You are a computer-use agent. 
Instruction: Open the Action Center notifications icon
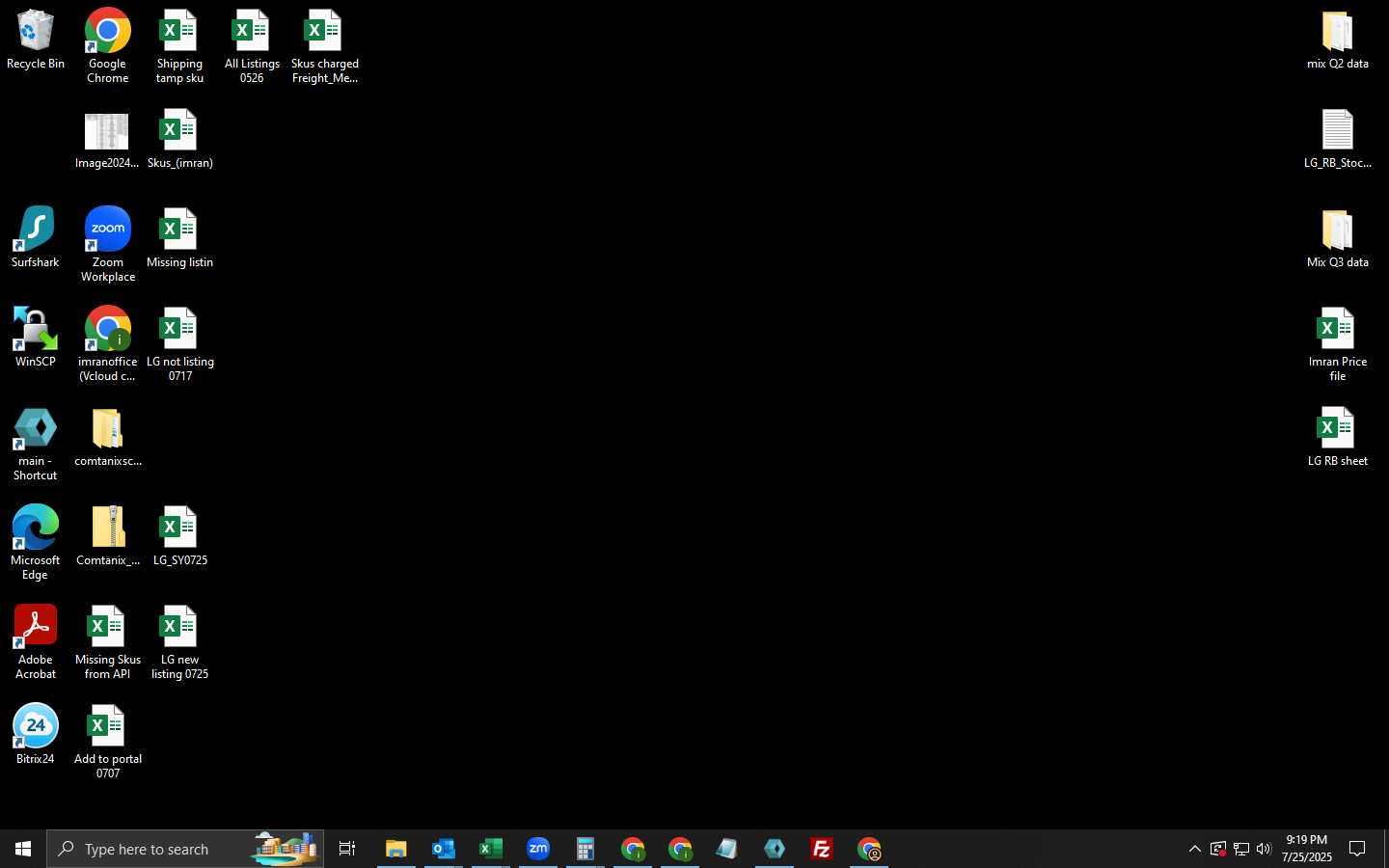(x=1357, y=849)
